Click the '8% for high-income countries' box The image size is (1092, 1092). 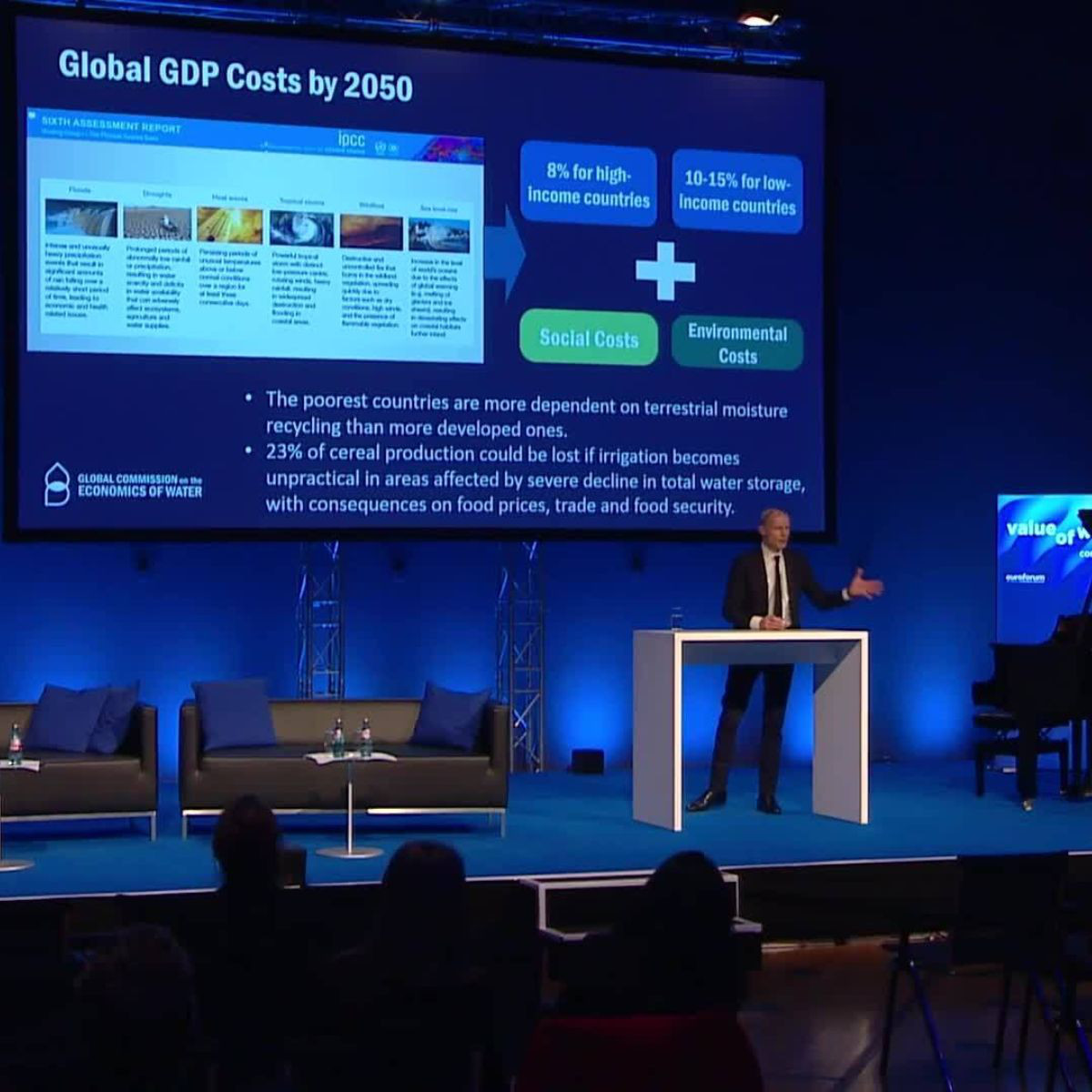point(589,187)
